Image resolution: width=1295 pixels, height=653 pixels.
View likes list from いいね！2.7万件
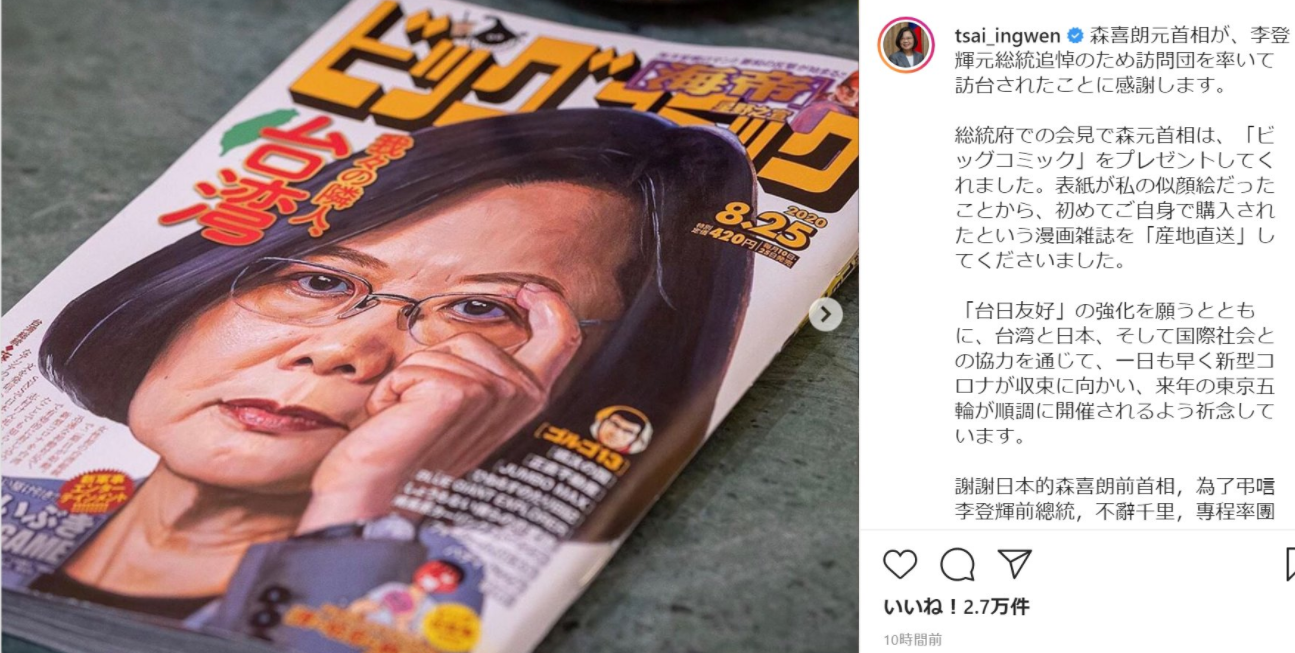(x=956, y=607)
